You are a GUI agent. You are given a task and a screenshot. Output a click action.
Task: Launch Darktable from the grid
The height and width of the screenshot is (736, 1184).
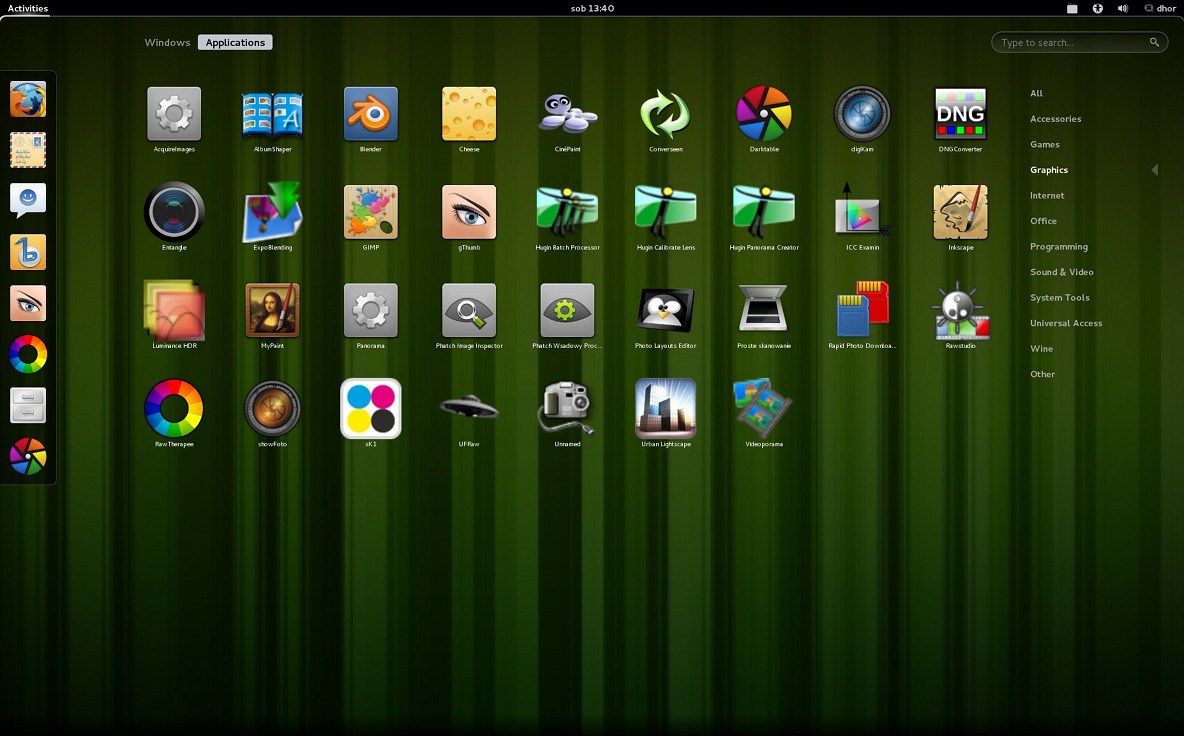click(763, 114)
